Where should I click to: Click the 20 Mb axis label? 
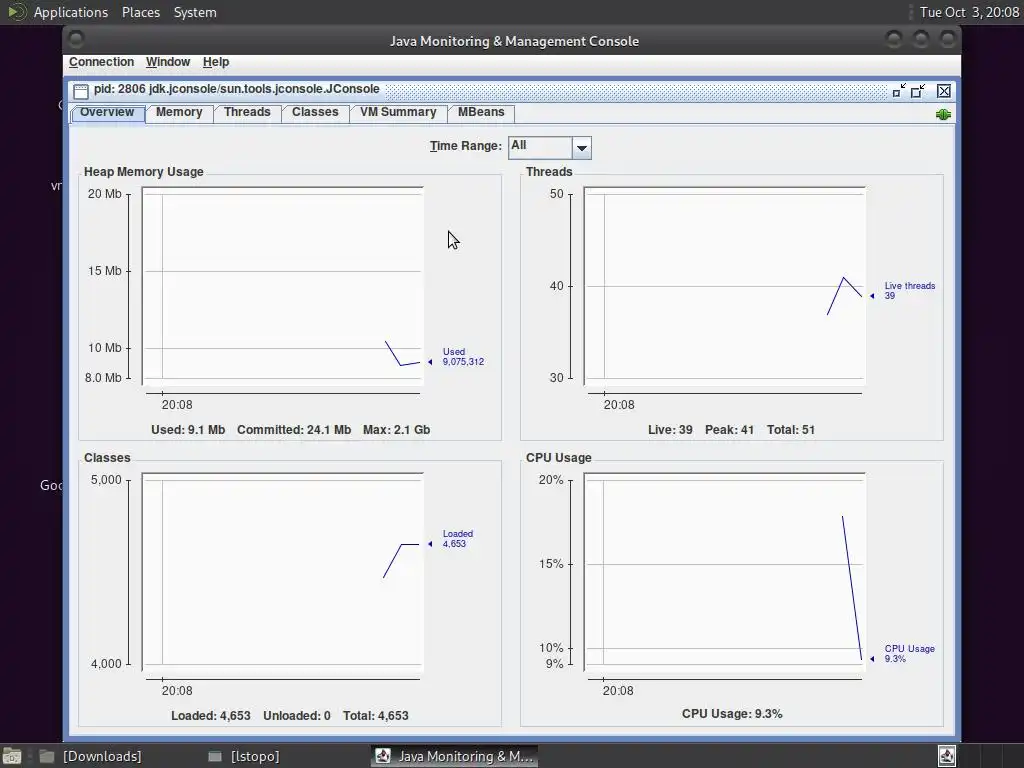[x=104, y=194]
